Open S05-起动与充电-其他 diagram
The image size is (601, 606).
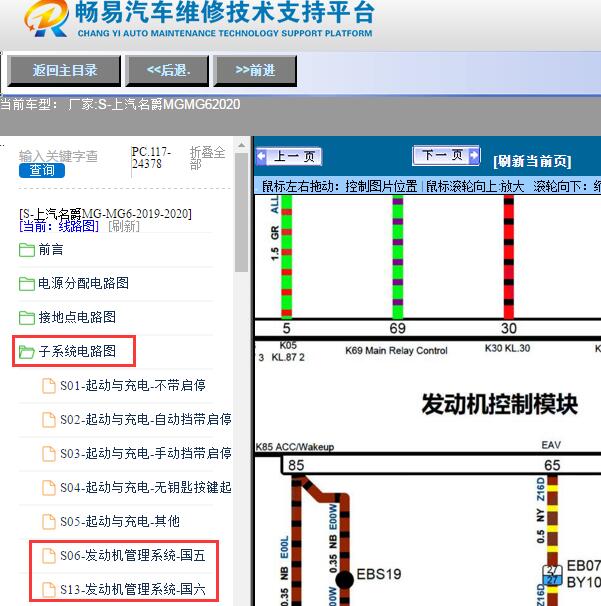[x=120, y=521]
